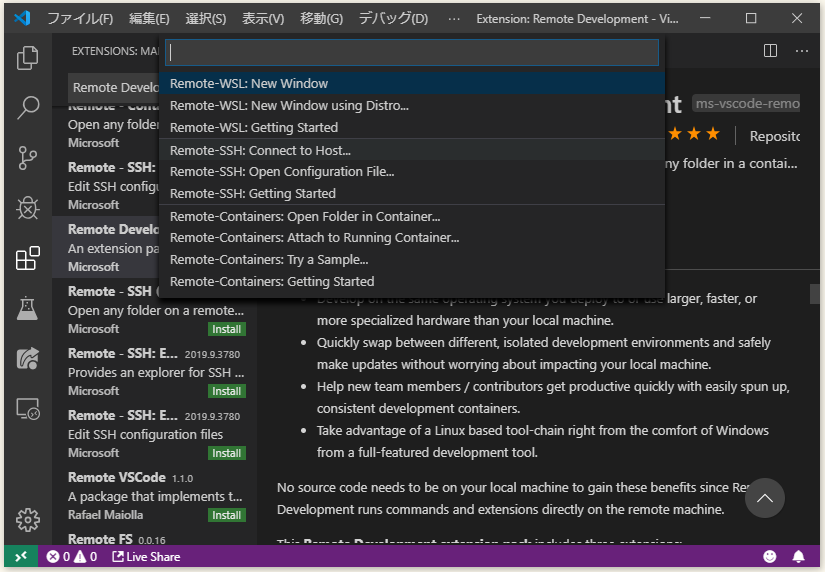Open the Remote Explorer activity bar icon
Viewport: 825px width, 572px height.
[x=27, y=408]
